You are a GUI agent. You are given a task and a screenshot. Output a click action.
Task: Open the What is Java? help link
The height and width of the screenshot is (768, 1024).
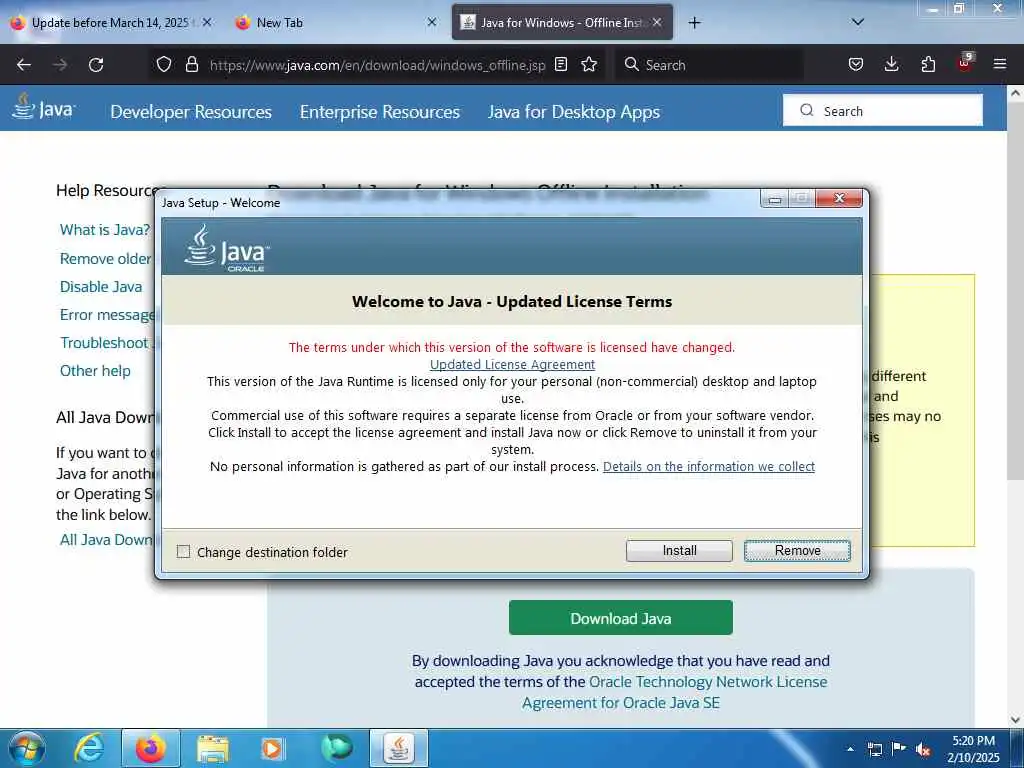[x=104, y=230]
